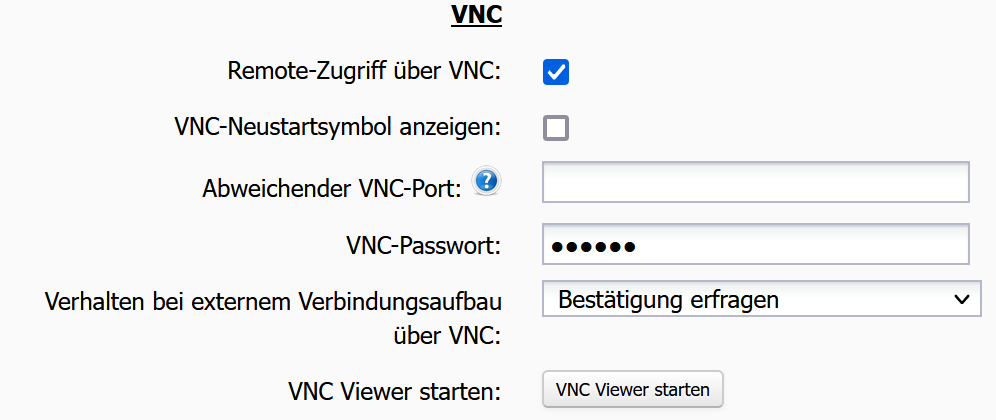Click the chevron arrow of the Verhalten dropdown

[x=961, y=299]
